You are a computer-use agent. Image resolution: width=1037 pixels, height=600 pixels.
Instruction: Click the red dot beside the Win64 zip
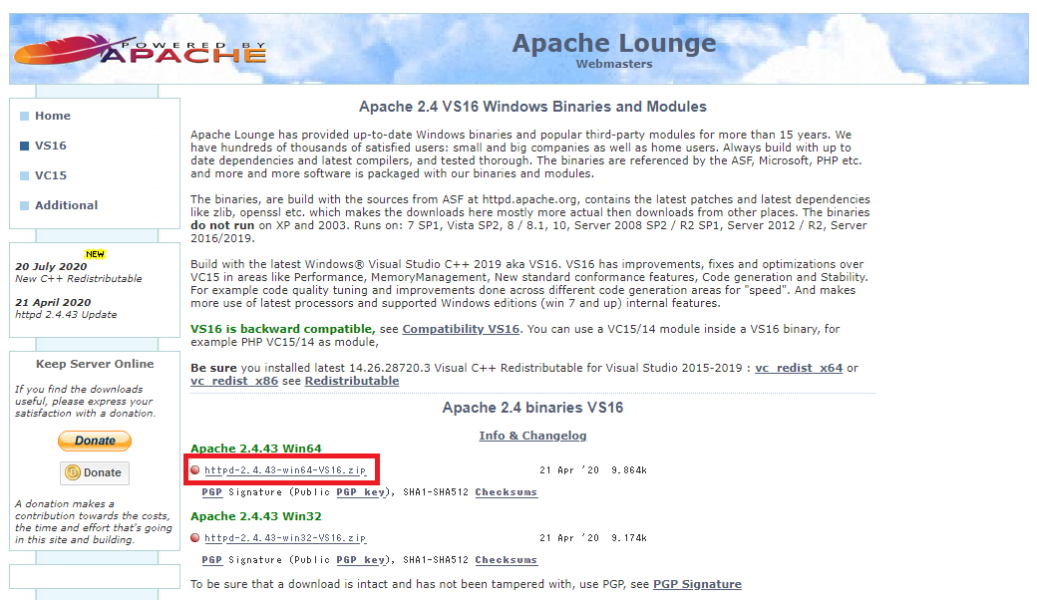194,468
